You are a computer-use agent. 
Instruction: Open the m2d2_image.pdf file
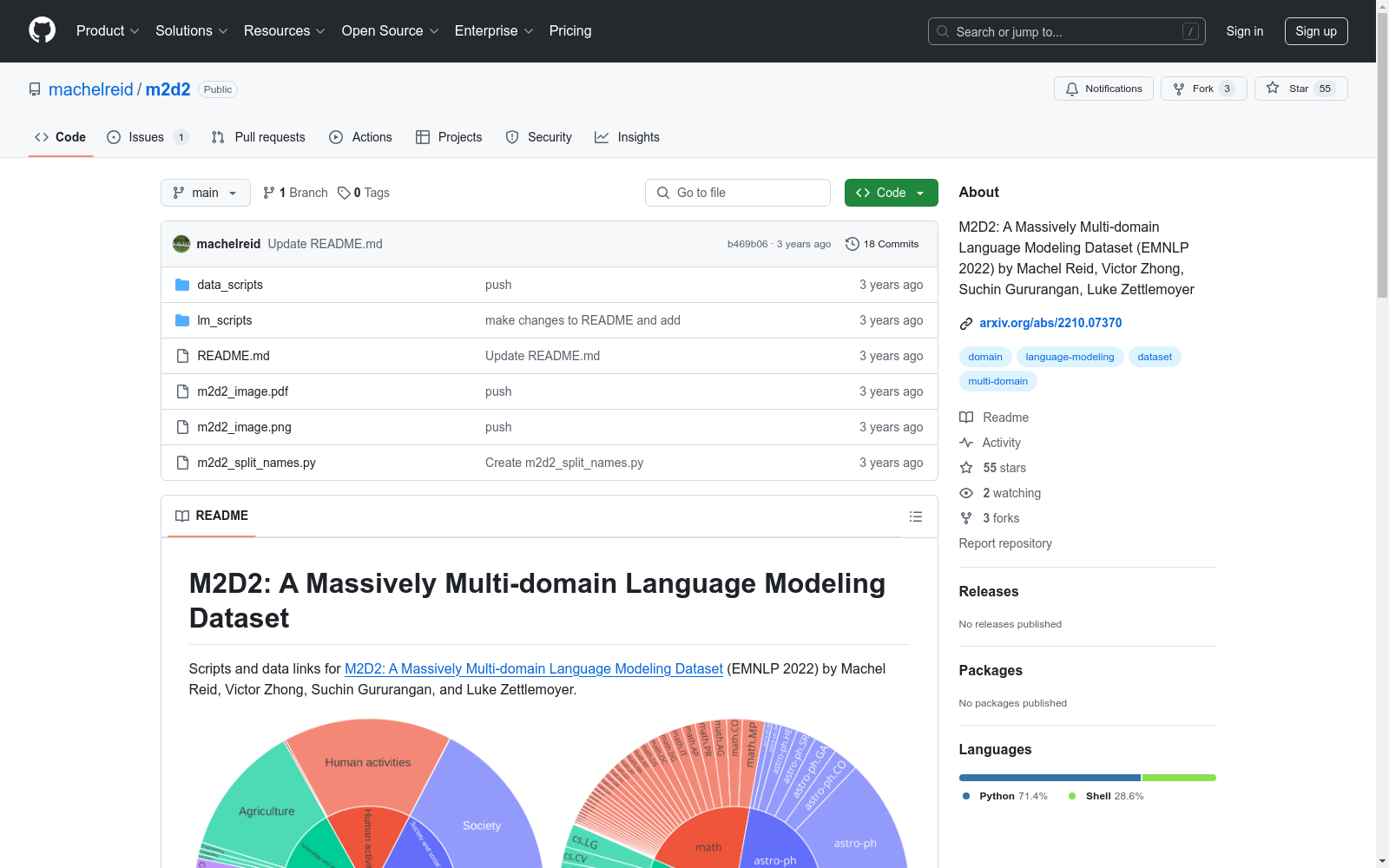pos(243,391)
